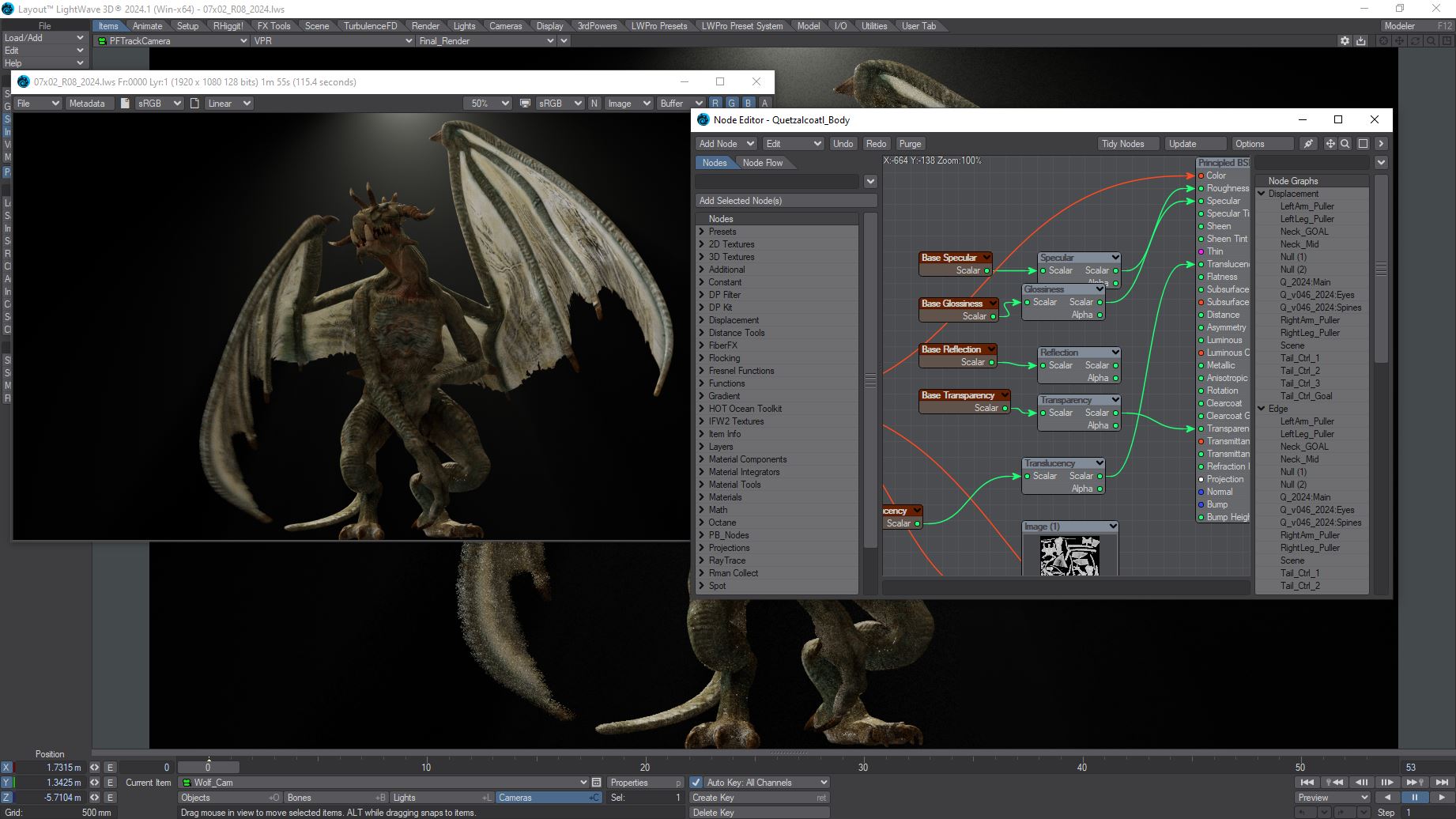Click the Create Key button
Screen dimensions: 1456x819
tap(759, 798)
